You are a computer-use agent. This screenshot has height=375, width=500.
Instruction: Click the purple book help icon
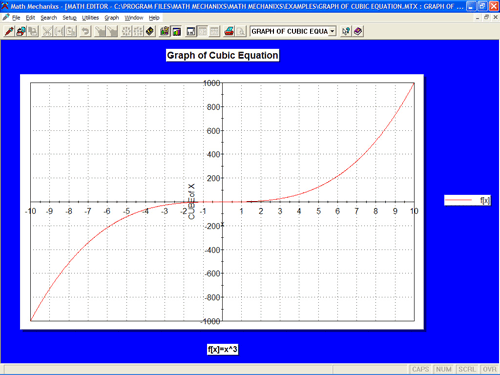pos(358,31)
